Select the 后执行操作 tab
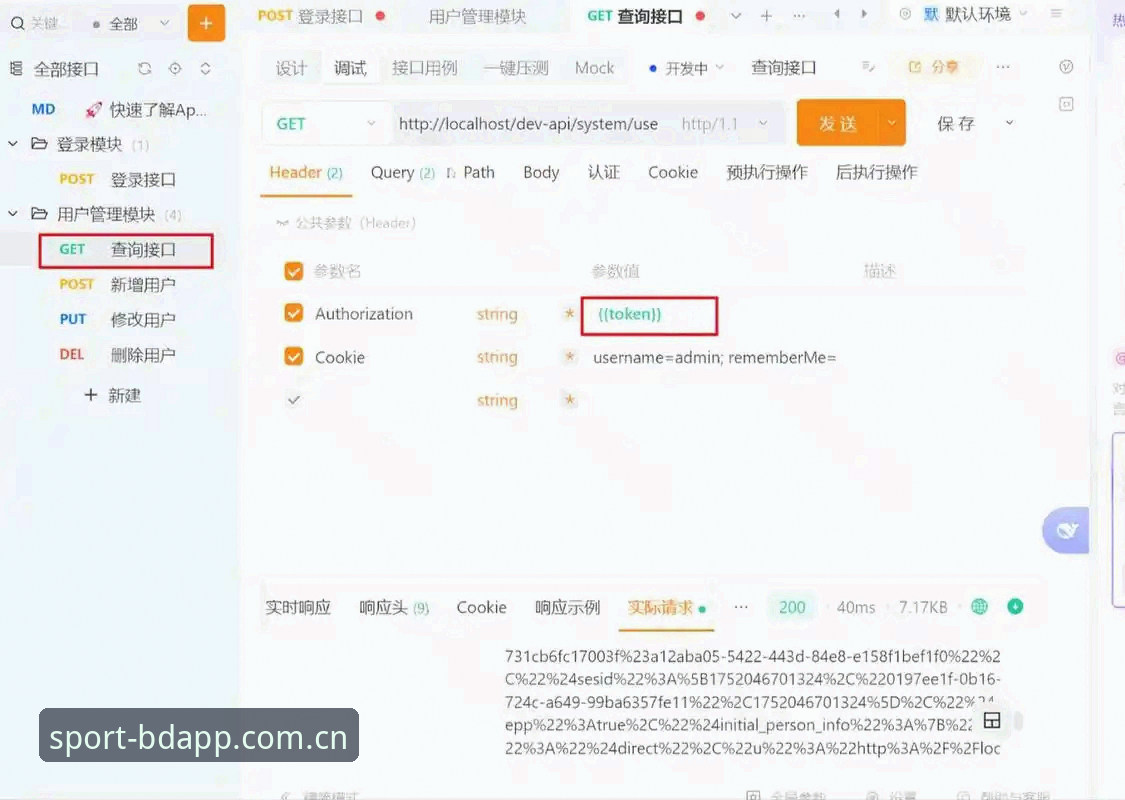 pos(877,173)
